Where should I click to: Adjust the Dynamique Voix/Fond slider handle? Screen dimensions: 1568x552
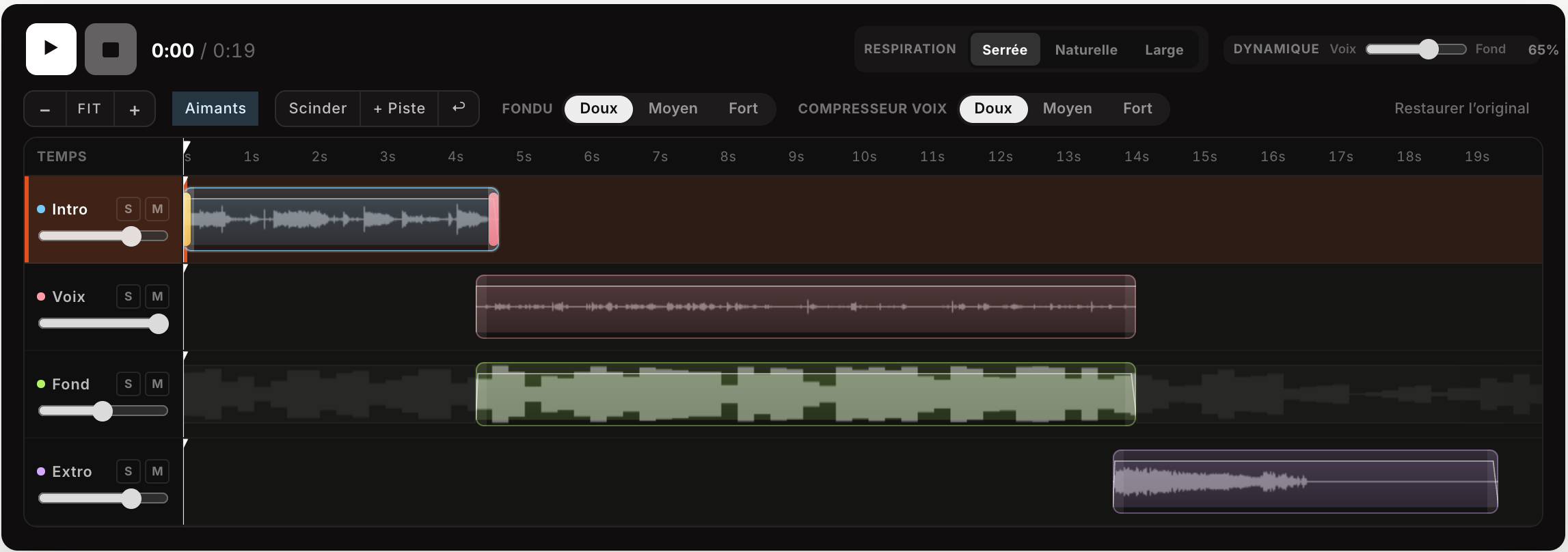1429,49
